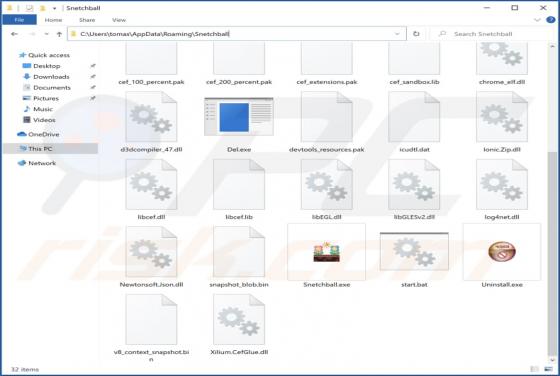This screenshot has width=560, height=376.
Task: Open the View ribbon tab
Action: [x=119, y=20]
